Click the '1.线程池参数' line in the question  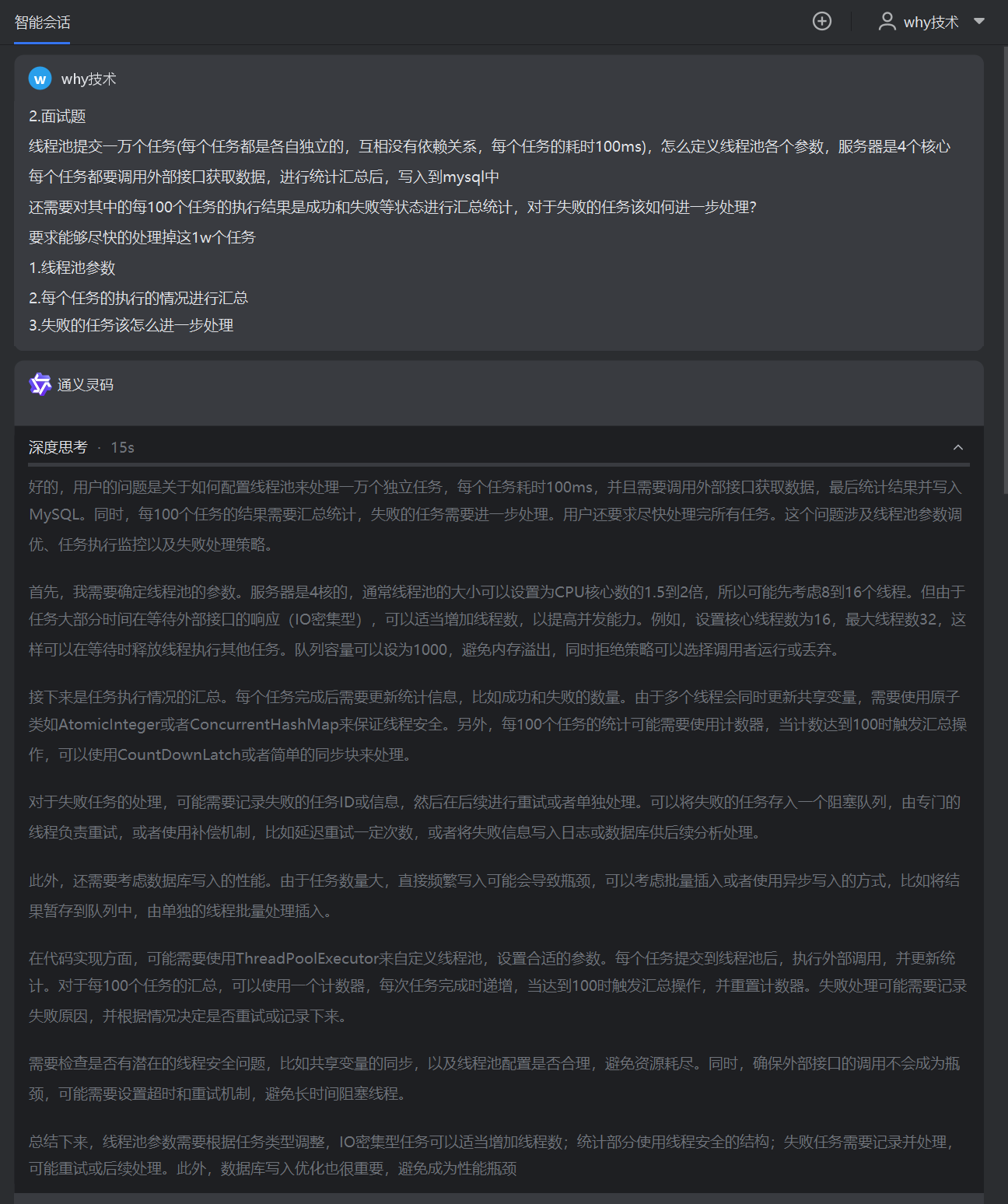[x=72, y=268]
